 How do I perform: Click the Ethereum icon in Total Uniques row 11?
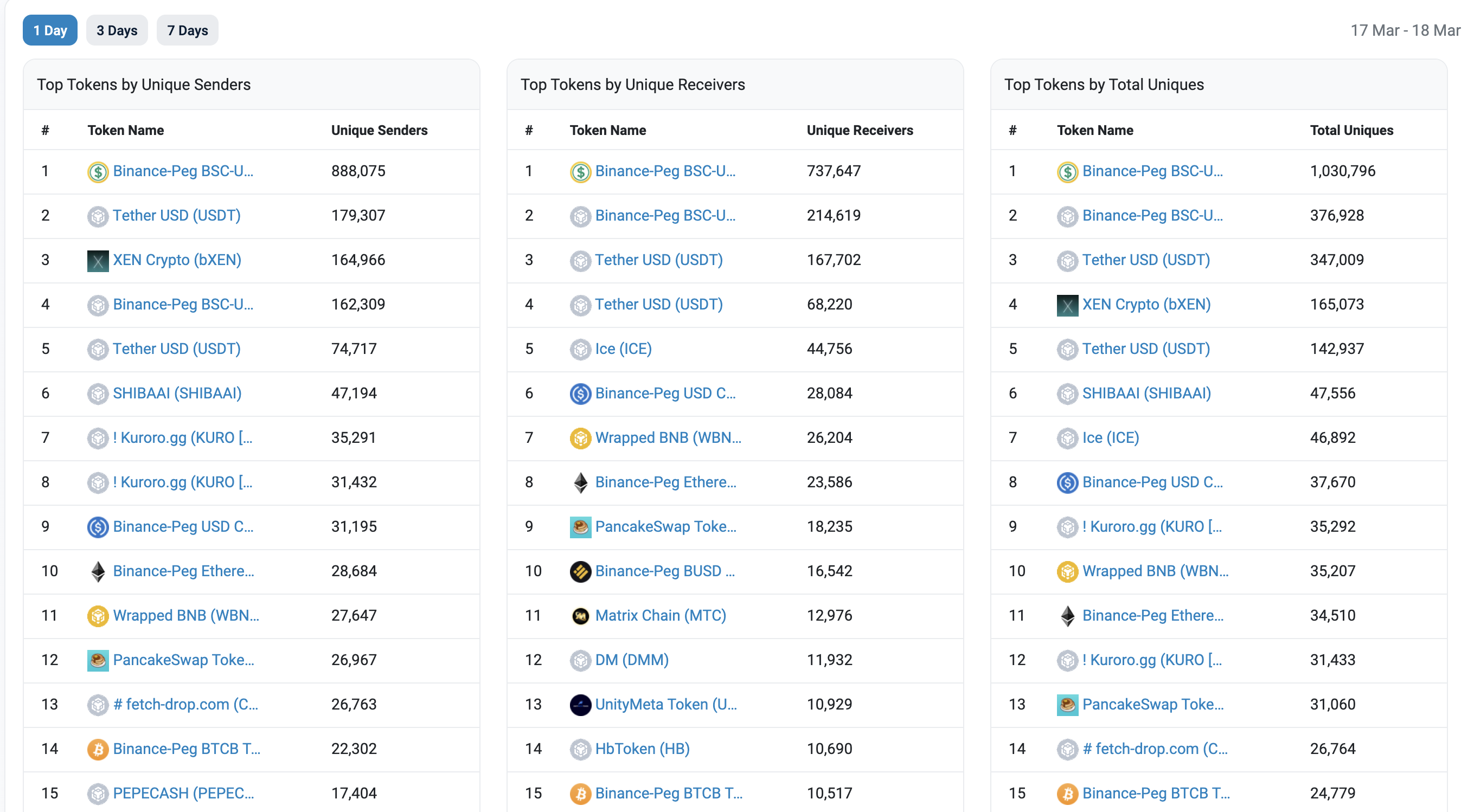[1067, 616]
